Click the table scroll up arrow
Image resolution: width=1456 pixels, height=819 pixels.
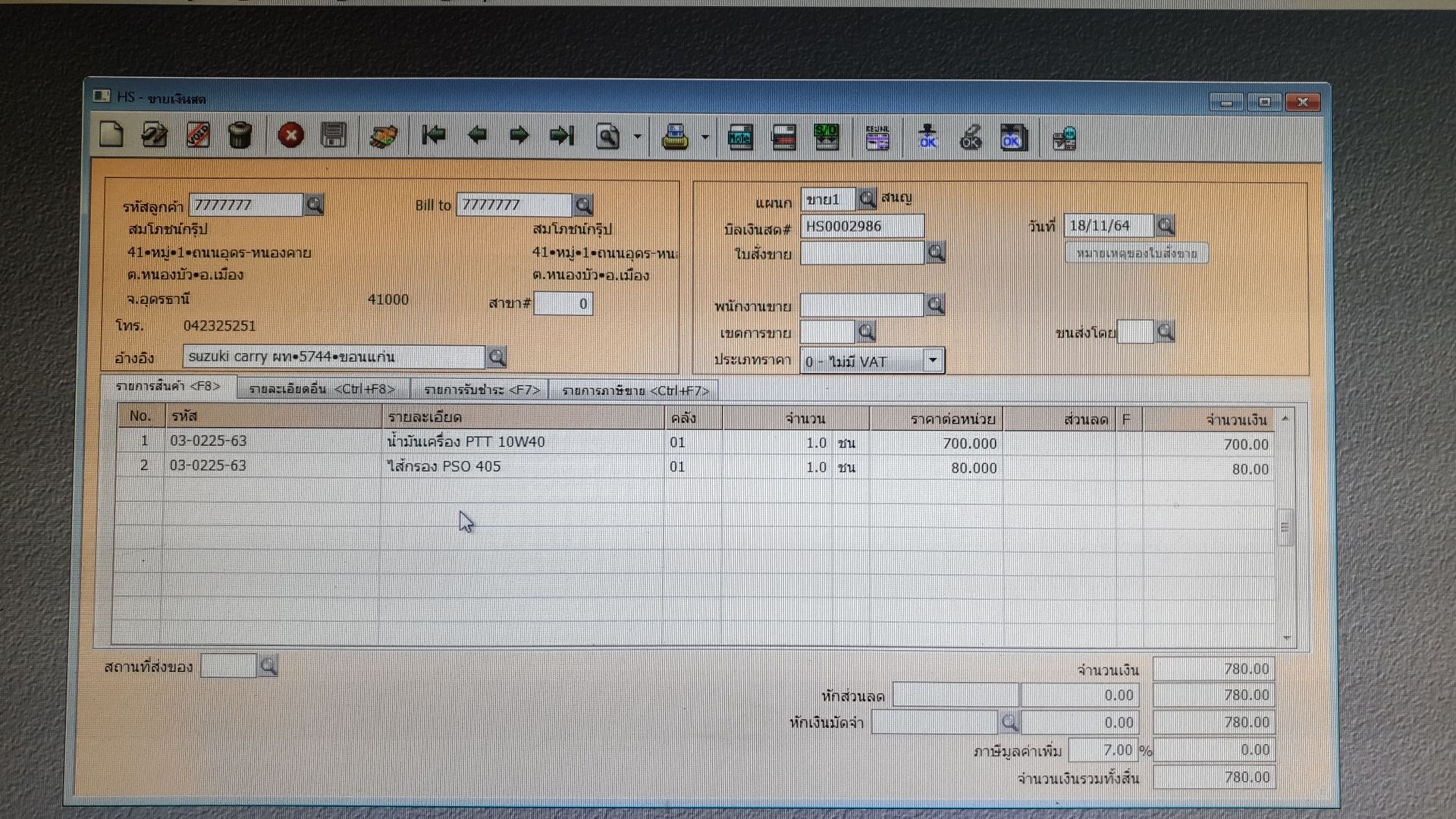1285,418
